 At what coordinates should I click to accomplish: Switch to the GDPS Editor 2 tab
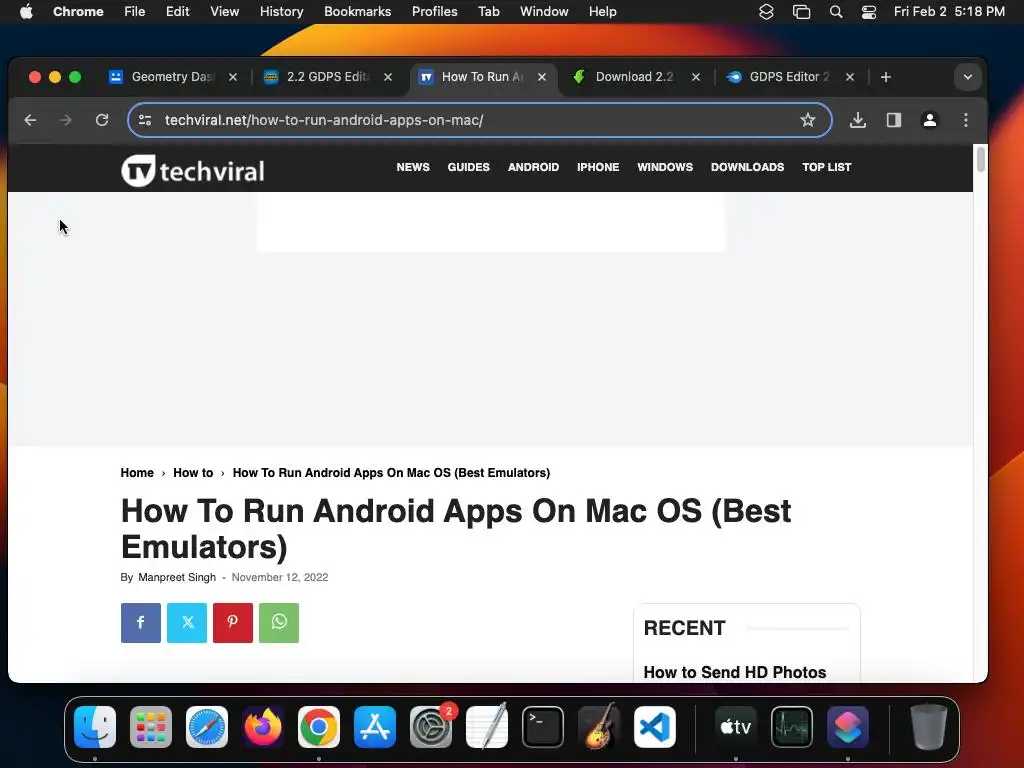pyautogui.click(x=789, y=77)
